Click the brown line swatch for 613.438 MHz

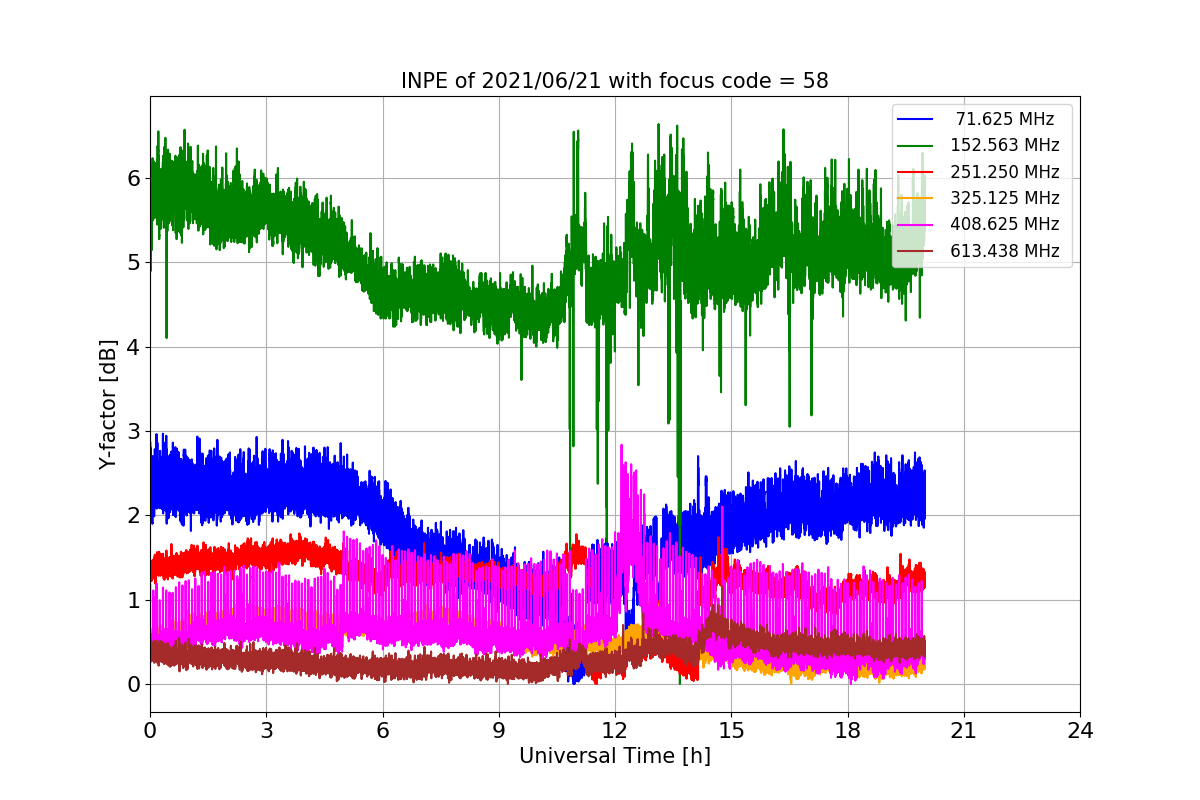[x=916, y=251]
